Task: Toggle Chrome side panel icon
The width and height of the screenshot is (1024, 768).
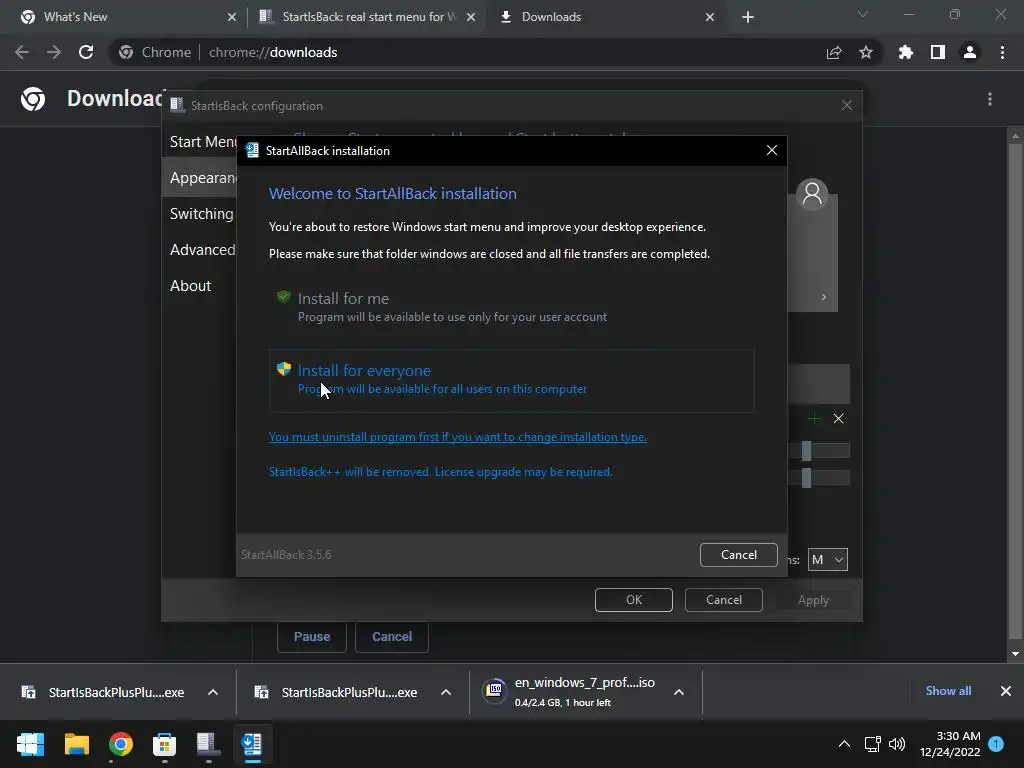Action: coord(937,52)
